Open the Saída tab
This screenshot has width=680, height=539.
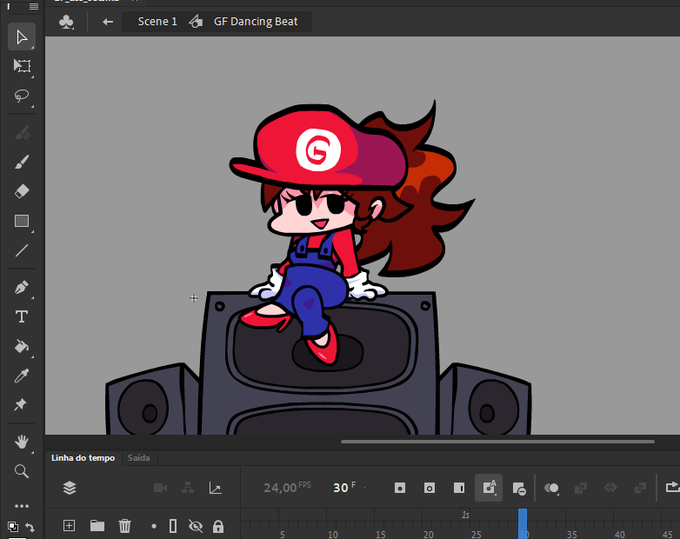tap(139, 458)
